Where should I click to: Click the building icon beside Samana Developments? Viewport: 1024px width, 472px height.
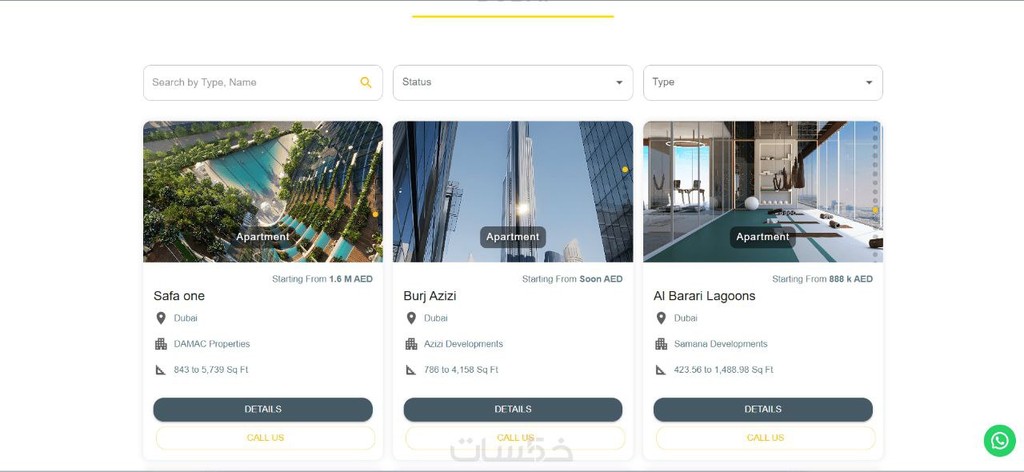[x=661, y=344]
